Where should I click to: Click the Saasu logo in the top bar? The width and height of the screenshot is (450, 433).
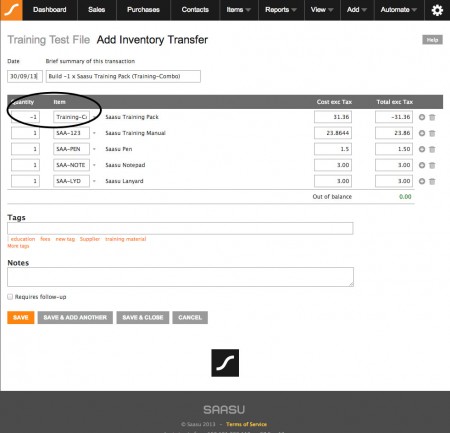click(x=11, y=10)
